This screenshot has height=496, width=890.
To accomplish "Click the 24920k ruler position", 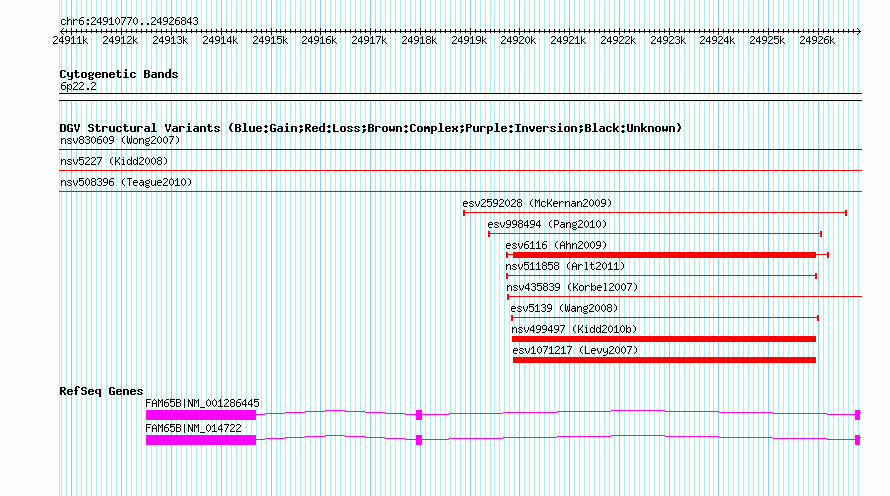I will tap(518, 40).
